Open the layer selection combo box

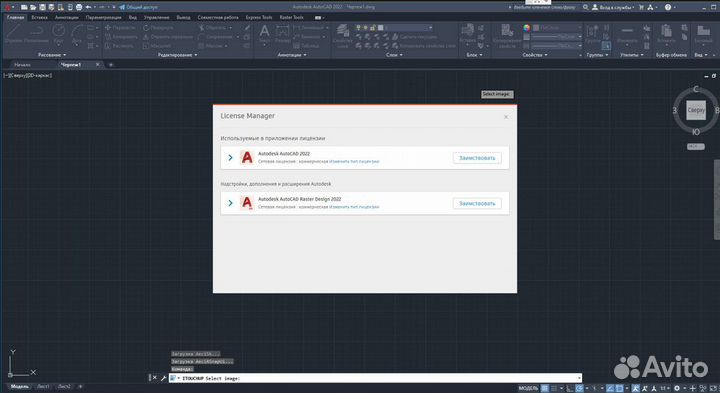click(x=394, y=28)
